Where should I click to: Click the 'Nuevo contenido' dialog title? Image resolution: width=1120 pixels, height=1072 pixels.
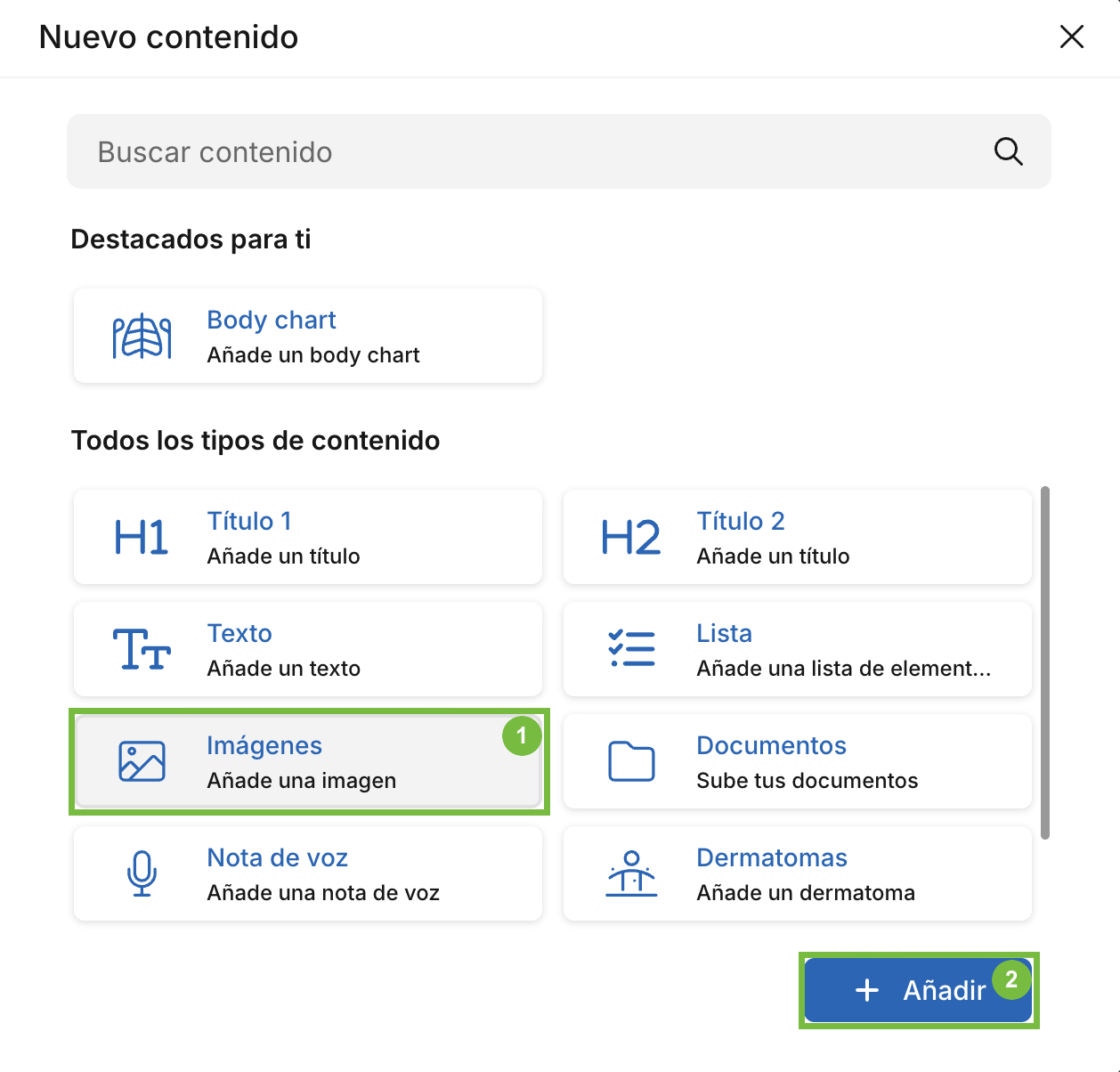click(x=169, y=37)
